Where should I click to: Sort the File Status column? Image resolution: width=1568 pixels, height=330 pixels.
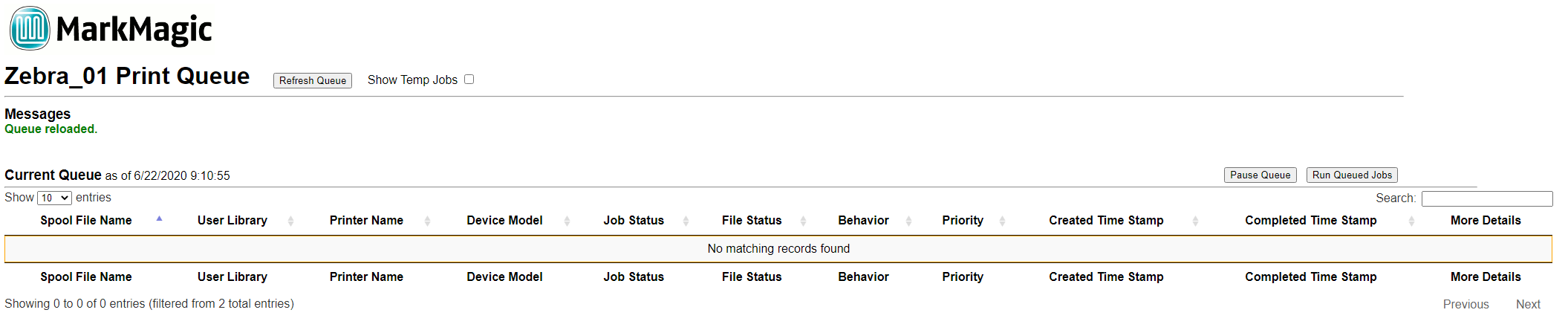click(x=752, y=221)
